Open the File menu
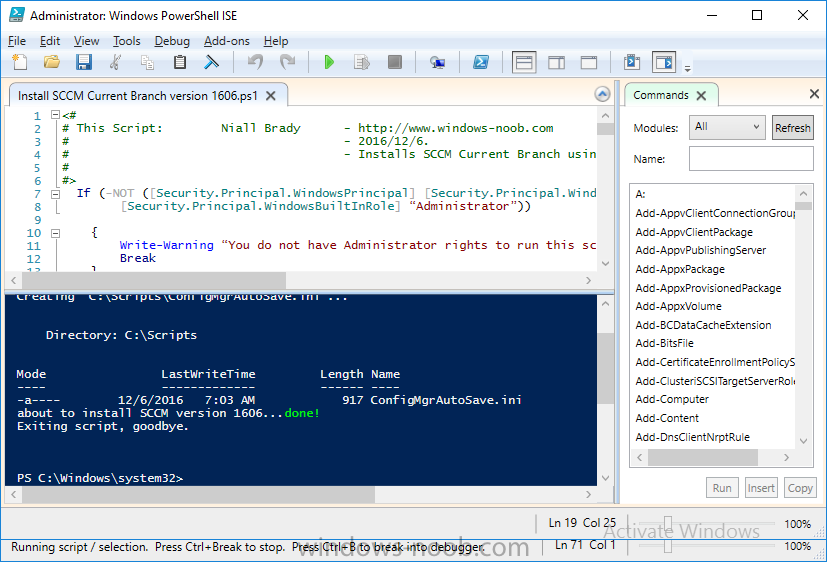This screenshot has height=562, width=827. coord(17,41)
